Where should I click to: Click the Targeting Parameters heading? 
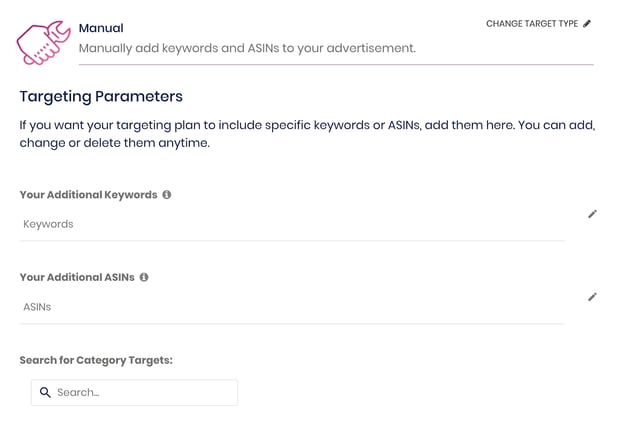(x=101, y=97)
